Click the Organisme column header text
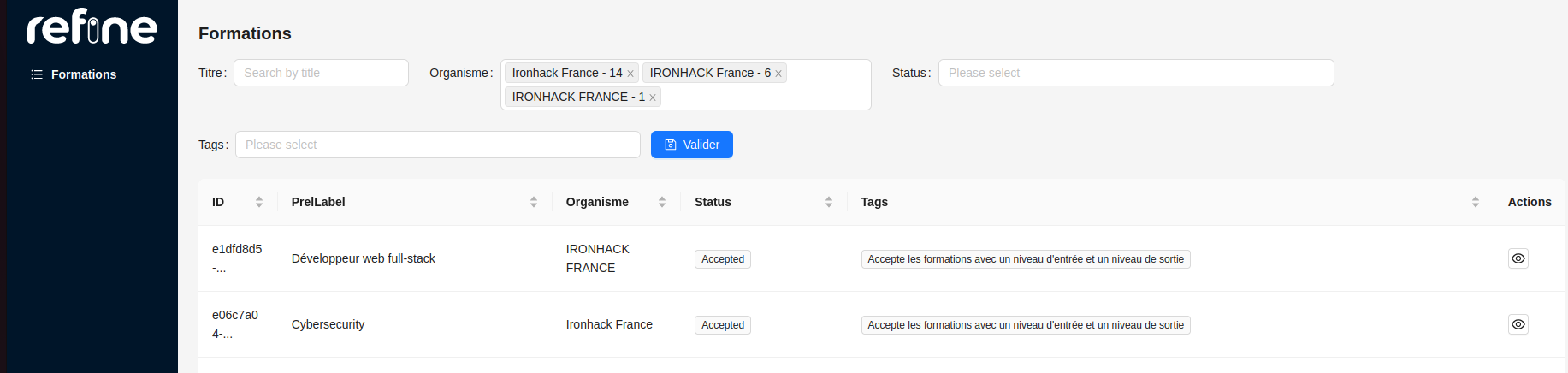 click(x=597, y=202)
